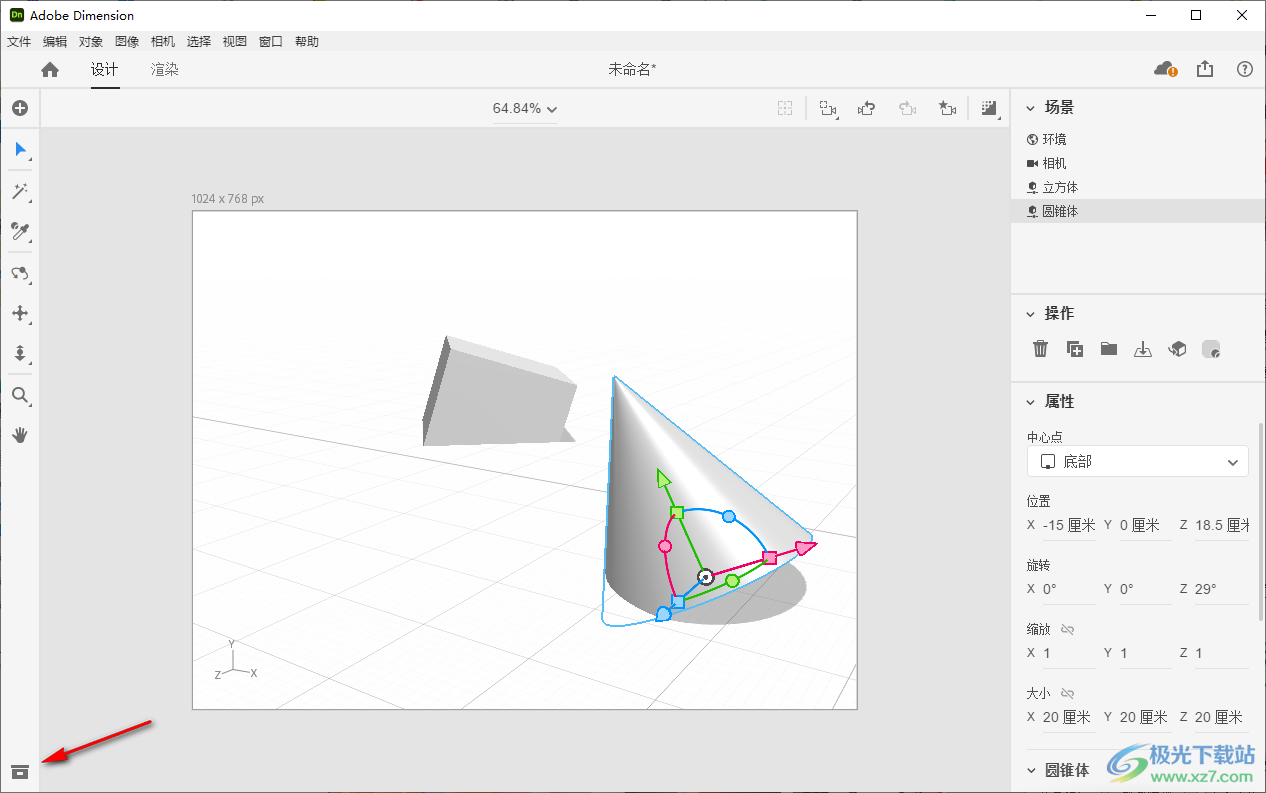Screen dimensions: 1266x793
Task: Click the cloud sync status icon
Action: 1165,69
